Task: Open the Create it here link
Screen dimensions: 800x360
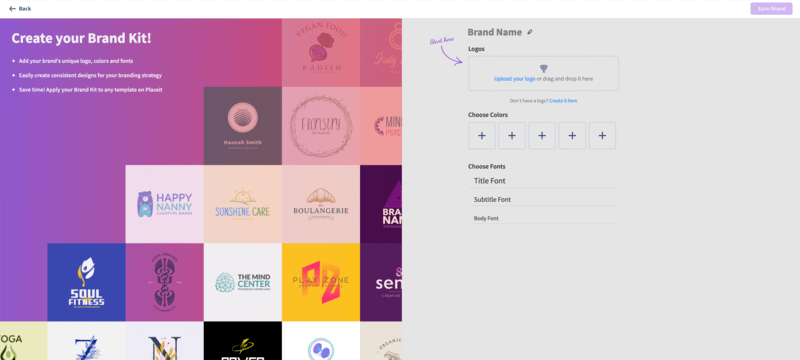Action: [563, 101]
